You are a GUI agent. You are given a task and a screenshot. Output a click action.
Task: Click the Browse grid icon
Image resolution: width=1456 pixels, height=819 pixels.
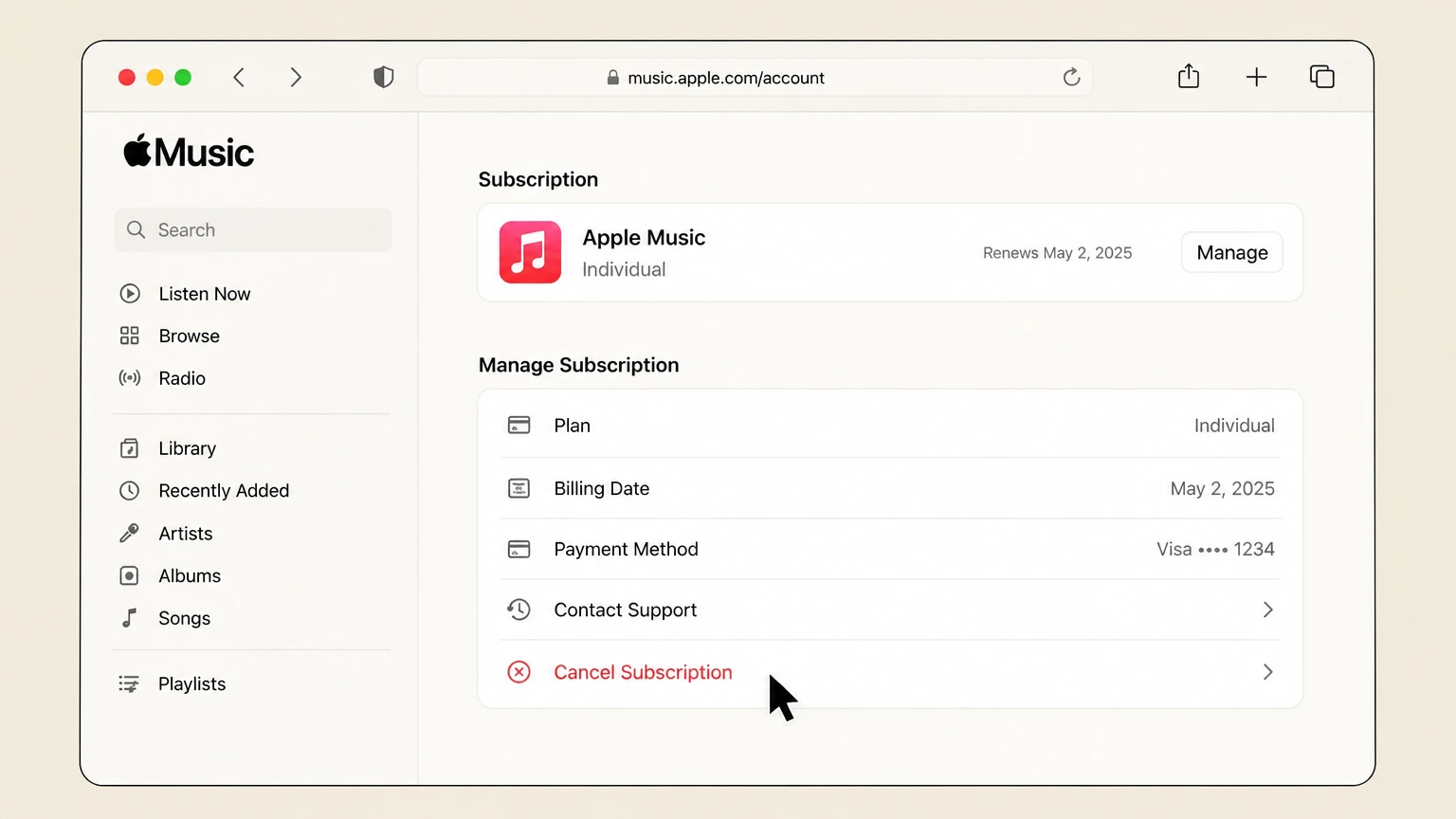coord(130,336)
